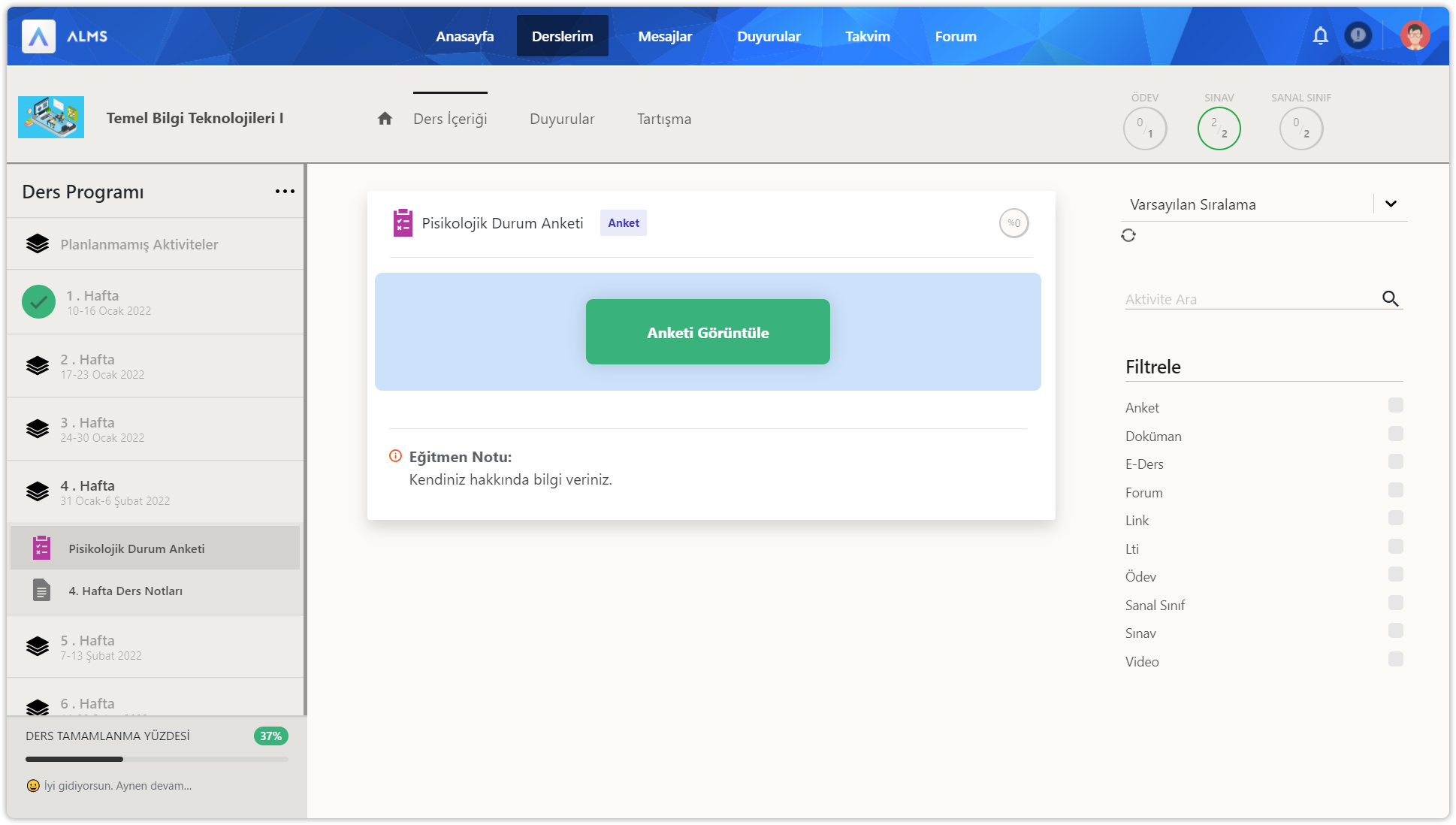This screenshot has height=825, width=1456.
Task: Enable the Anket filter checkbox
Action: [x=1395, y=406]
